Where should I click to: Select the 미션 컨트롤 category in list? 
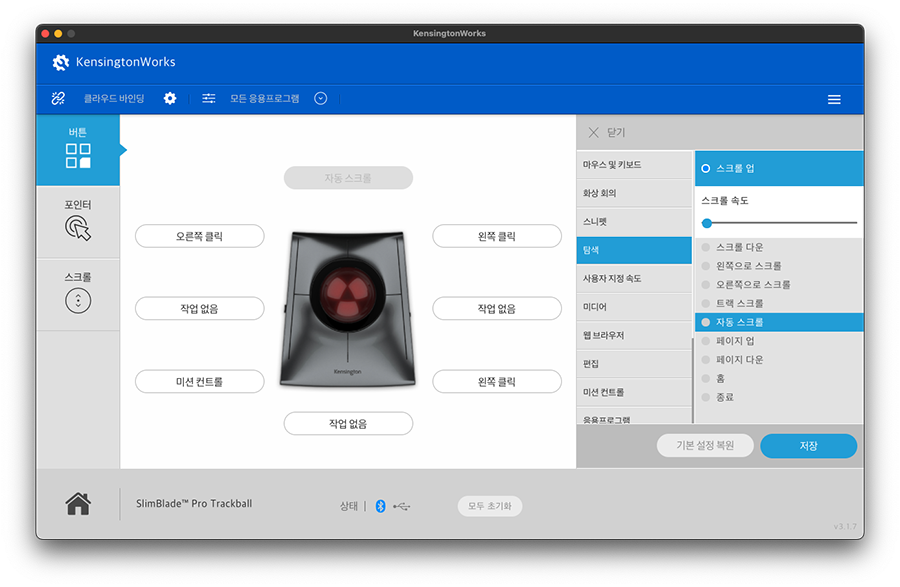point(634,392)
